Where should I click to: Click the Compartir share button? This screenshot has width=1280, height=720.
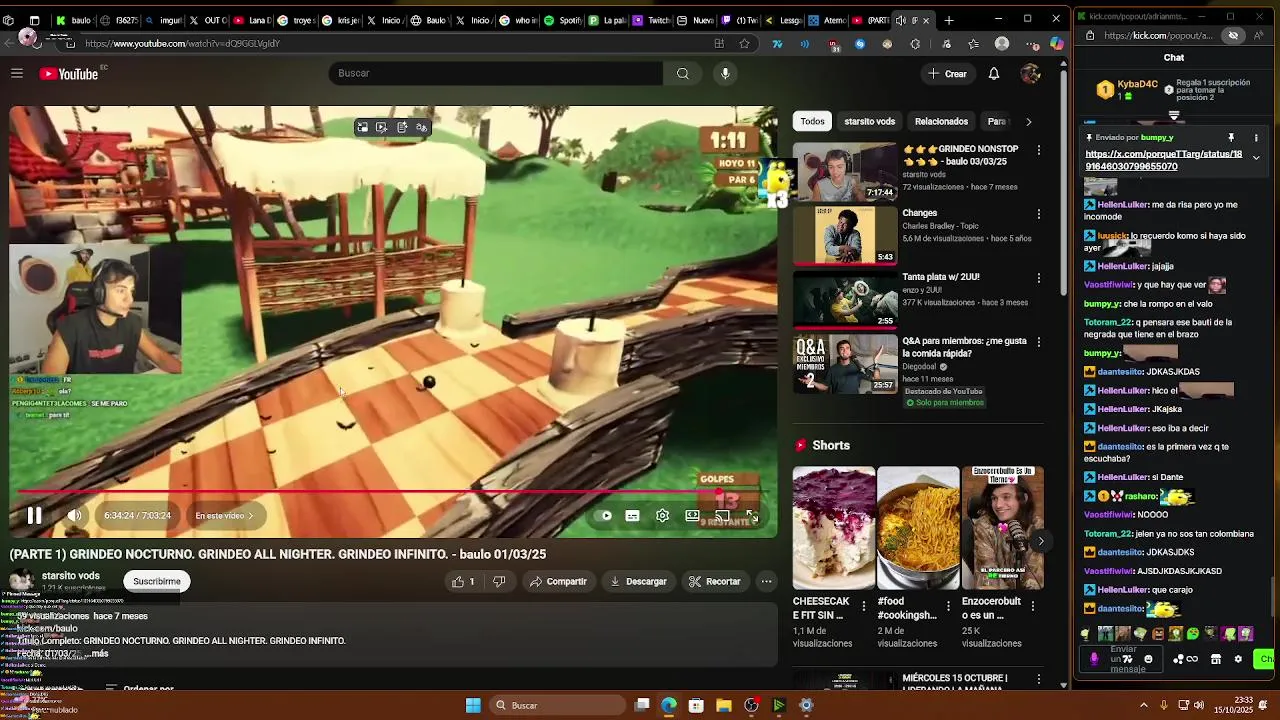(558, 581)
